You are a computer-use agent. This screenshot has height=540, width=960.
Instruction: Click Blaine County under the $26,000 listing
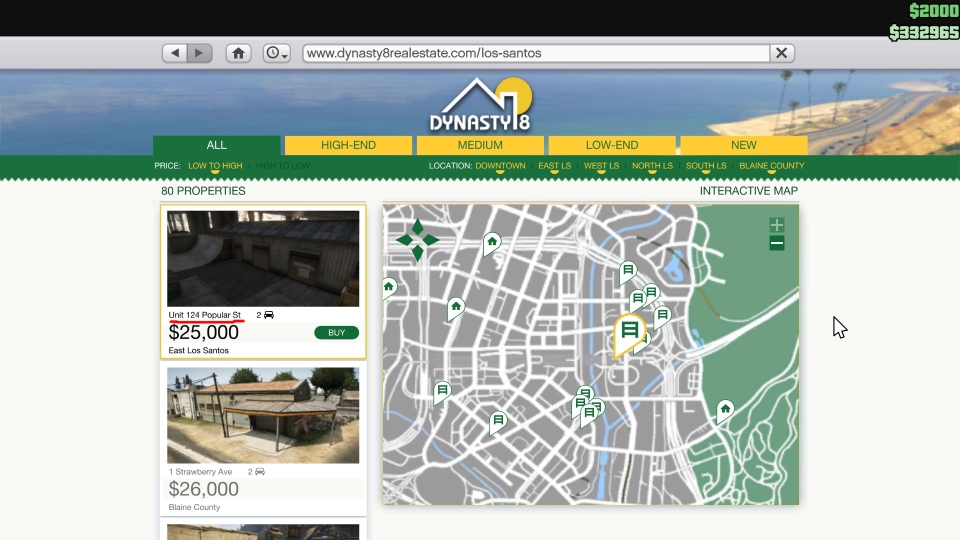pos(194,507)
